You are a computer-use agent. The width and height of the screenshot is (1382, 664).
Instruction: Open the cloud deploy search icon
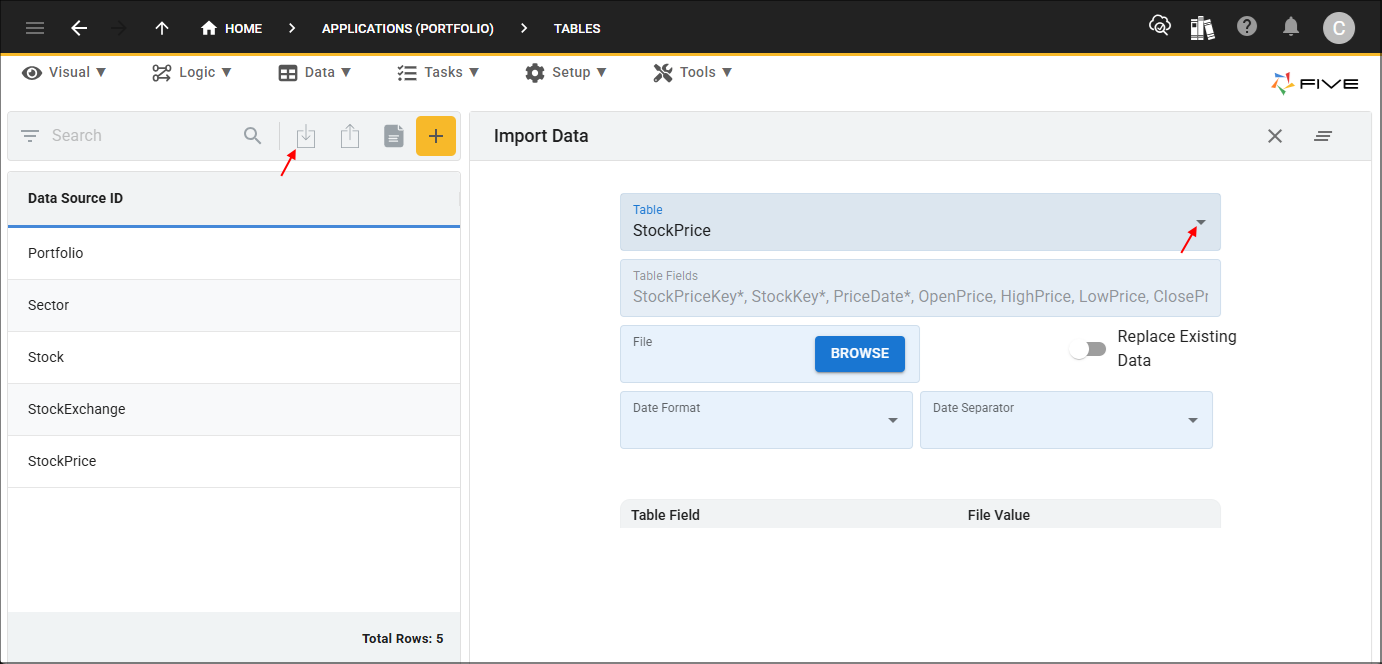click(x=1159, y=27)
